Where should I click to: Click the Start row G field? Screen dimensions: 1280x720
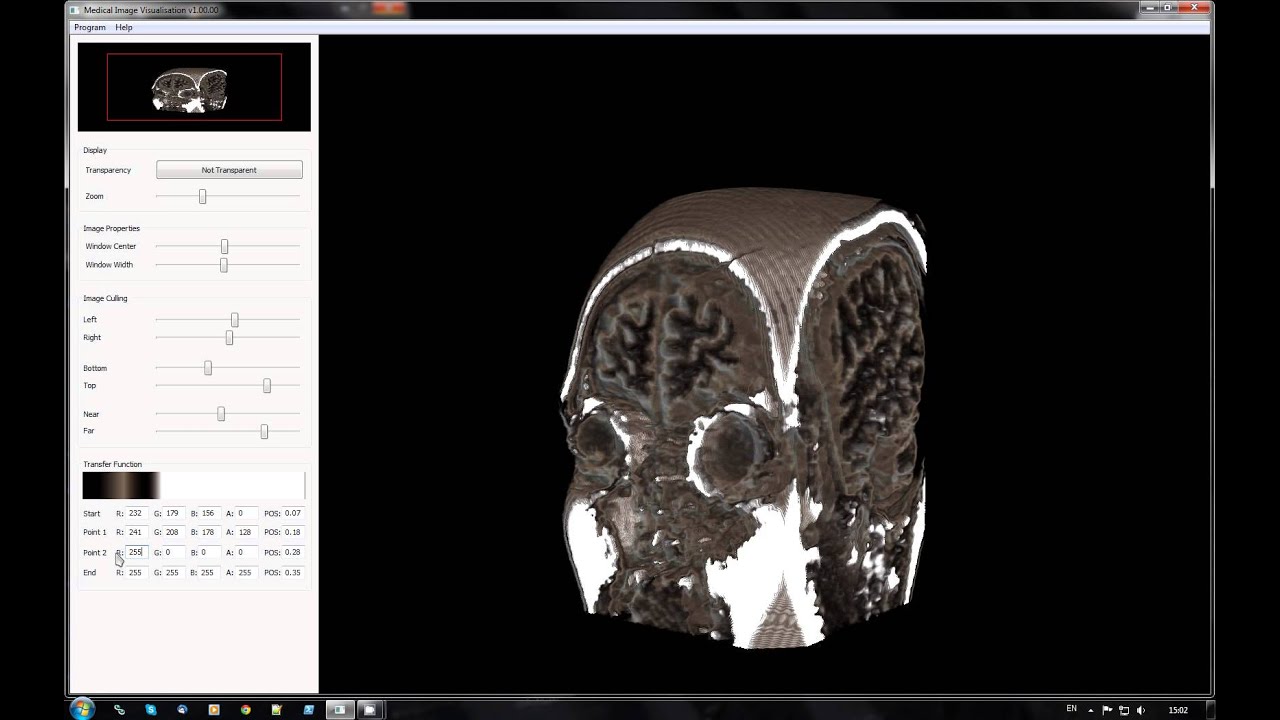(x=174, y=513)
